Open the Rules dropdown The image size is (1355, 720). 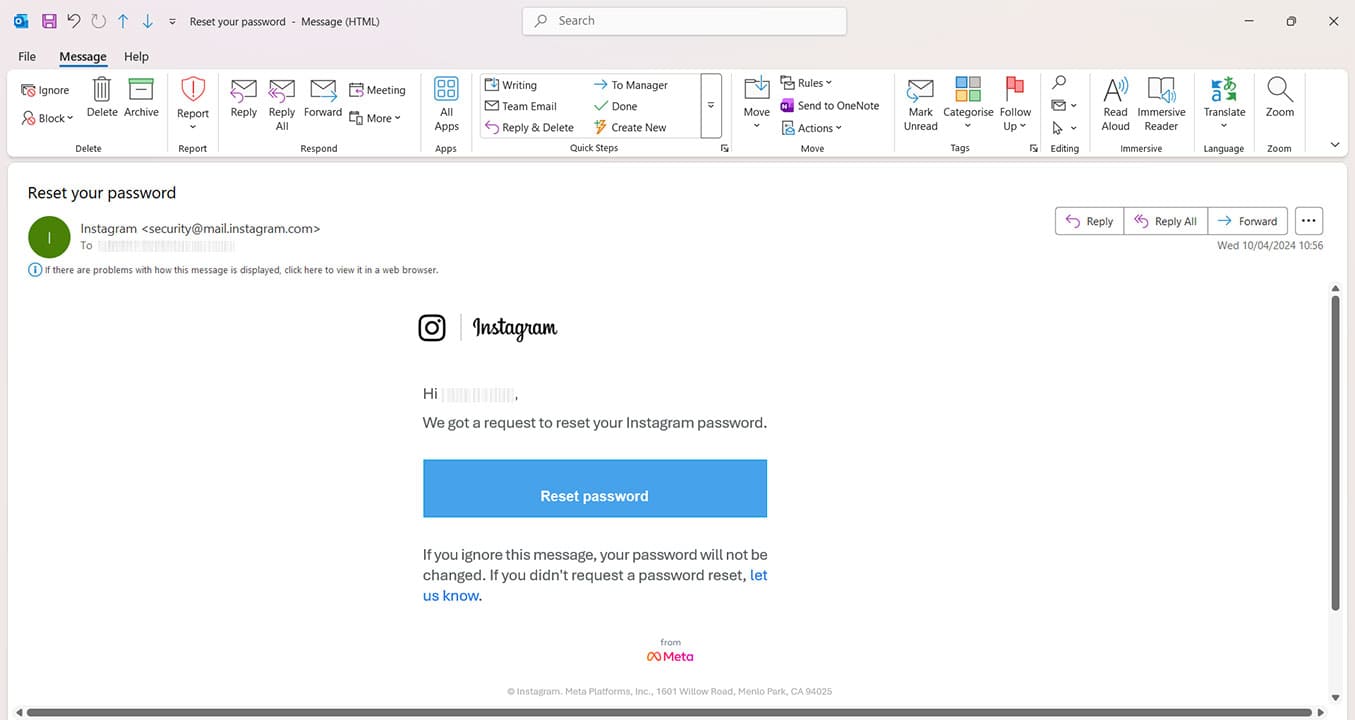(x=806, y=83)
